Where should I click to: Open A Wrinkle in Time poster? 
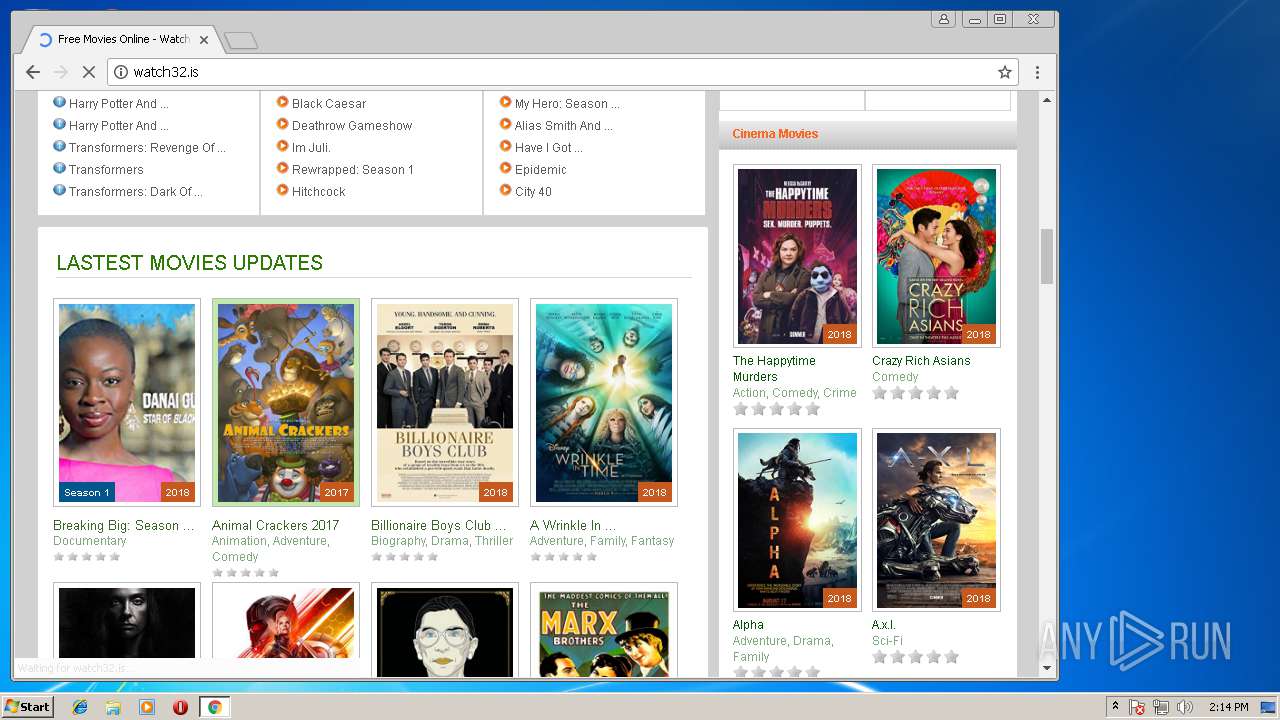(604, 402)
